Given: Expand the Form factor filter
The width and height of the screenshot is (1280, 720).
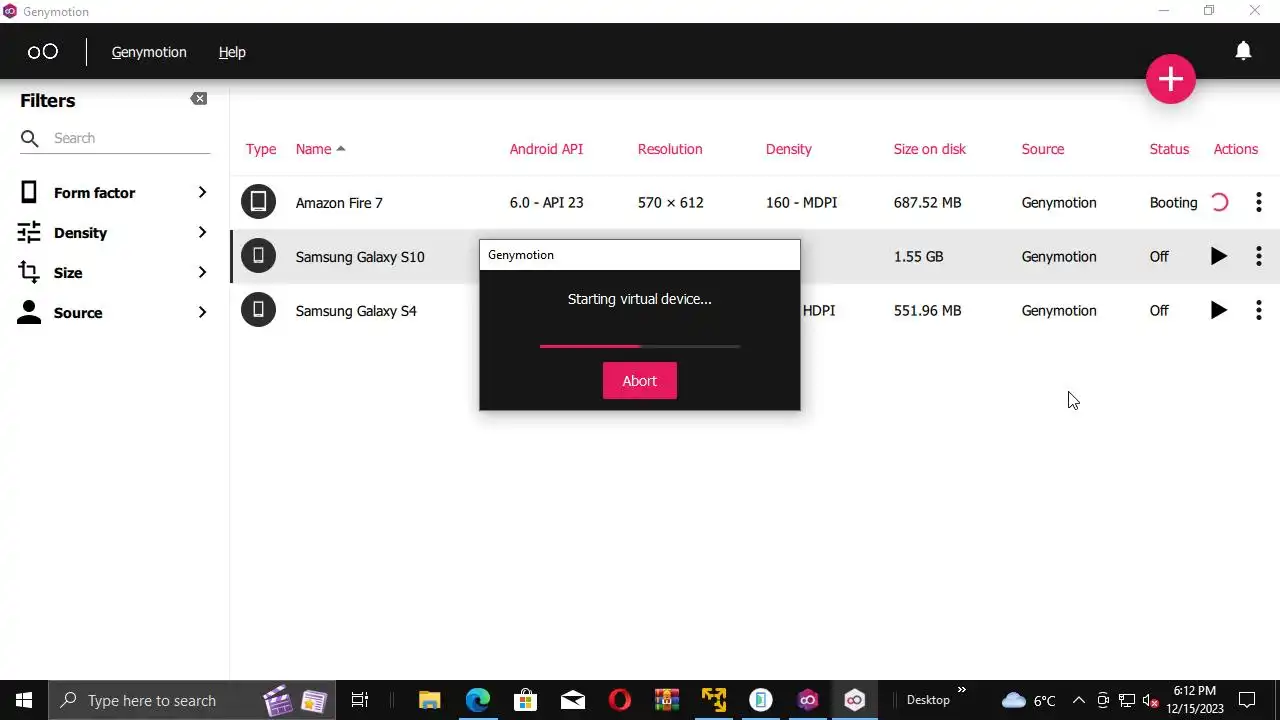Looking at the screenshot, I should [x=202, y=192].
